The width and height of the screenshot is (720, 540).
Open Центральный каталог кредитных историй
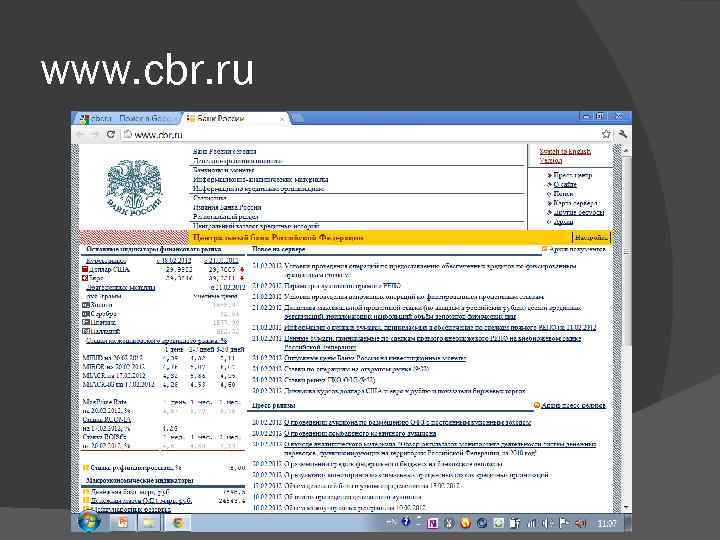click(x=256, y=225)
